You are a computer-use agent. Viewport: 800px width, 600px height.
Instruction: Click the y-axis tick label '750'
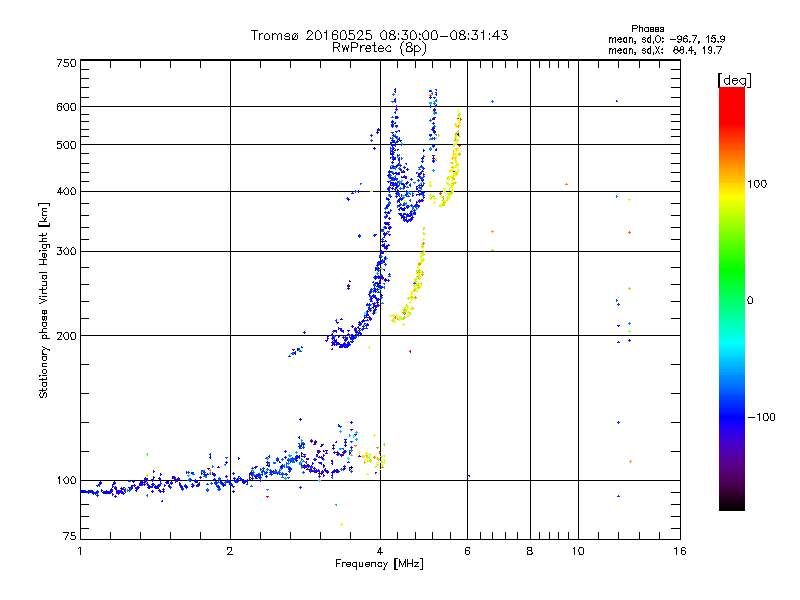point(66,63)
